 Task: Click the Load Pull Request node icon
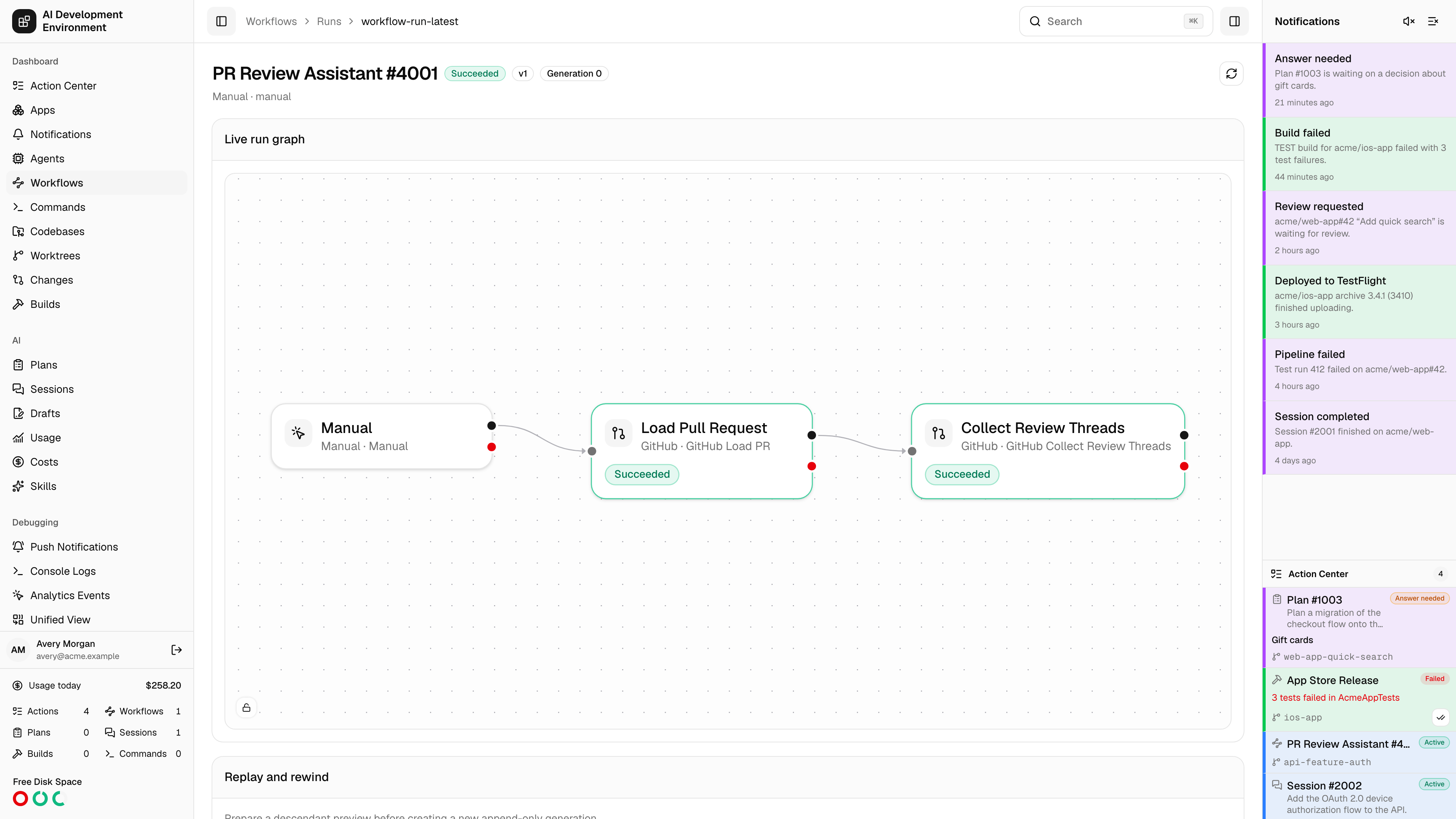tap(618, 433)
